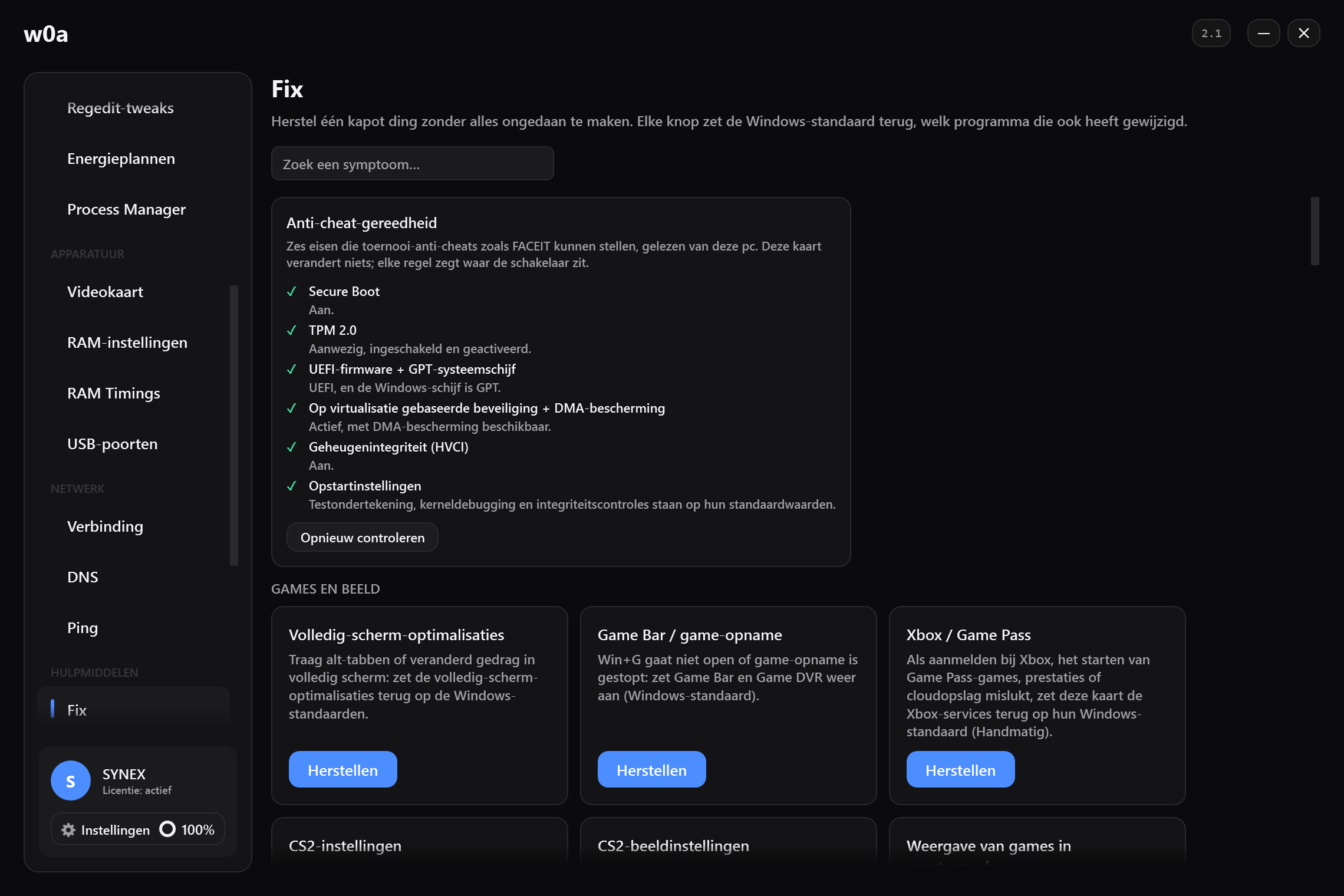Click Opnieuw controleren button
Image resolution: width=1344 pixels, height=896 pixels.
point(363,538)
